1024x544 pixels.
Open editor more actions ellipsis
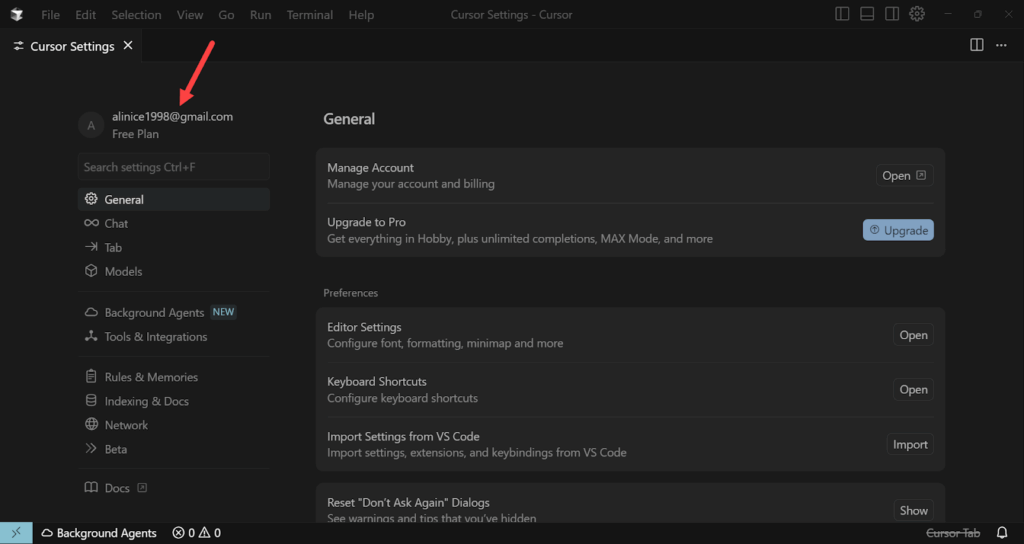[x=1001, y=45]
